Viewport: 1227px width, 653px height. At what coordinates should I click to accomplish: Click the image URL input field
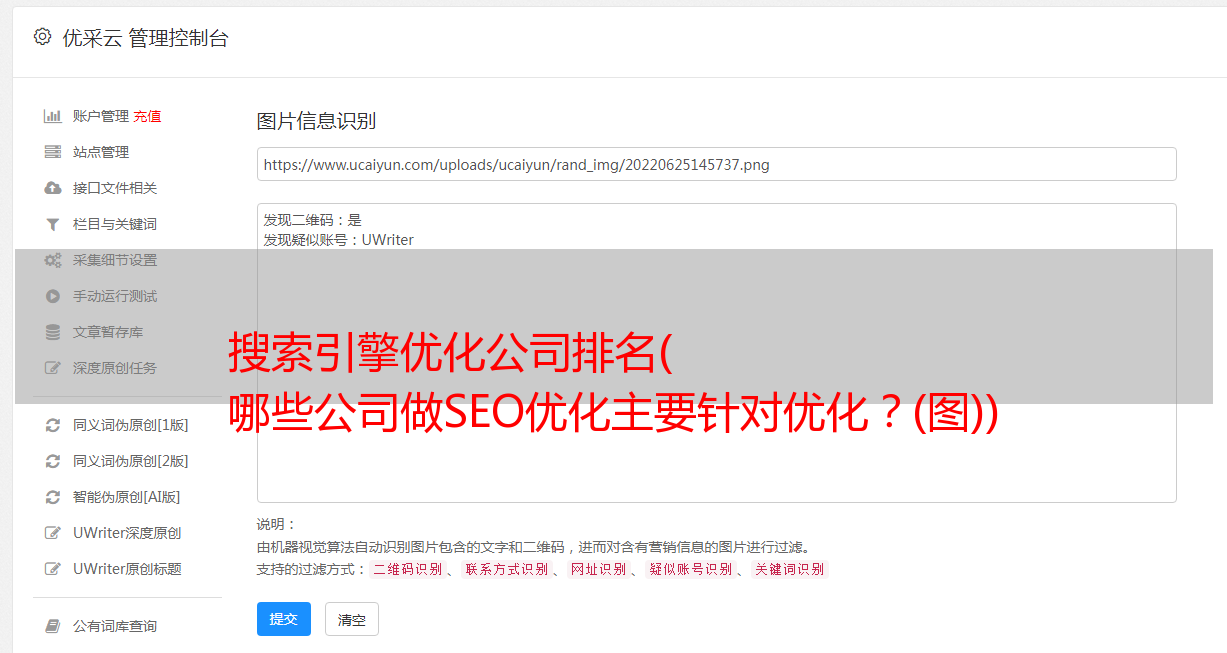(716, 164)
